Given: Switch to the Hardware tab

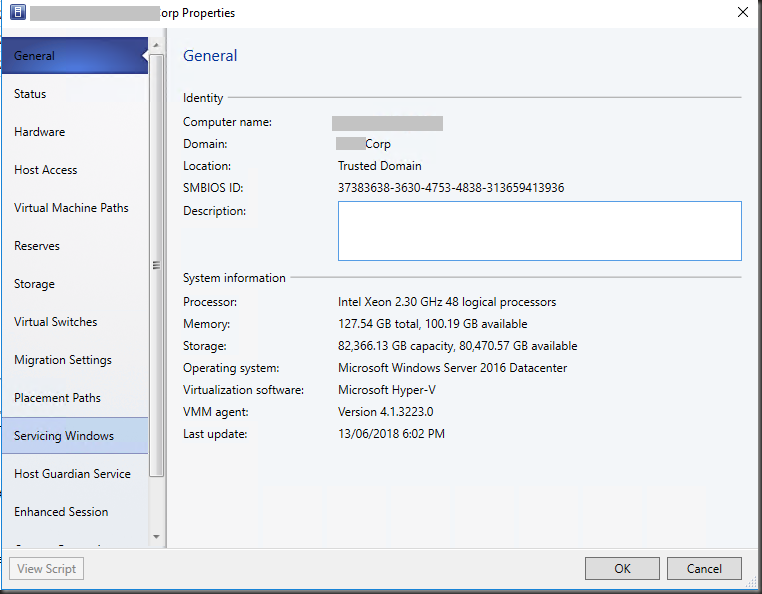Looking at the screenshot, I should coord(74,132).
